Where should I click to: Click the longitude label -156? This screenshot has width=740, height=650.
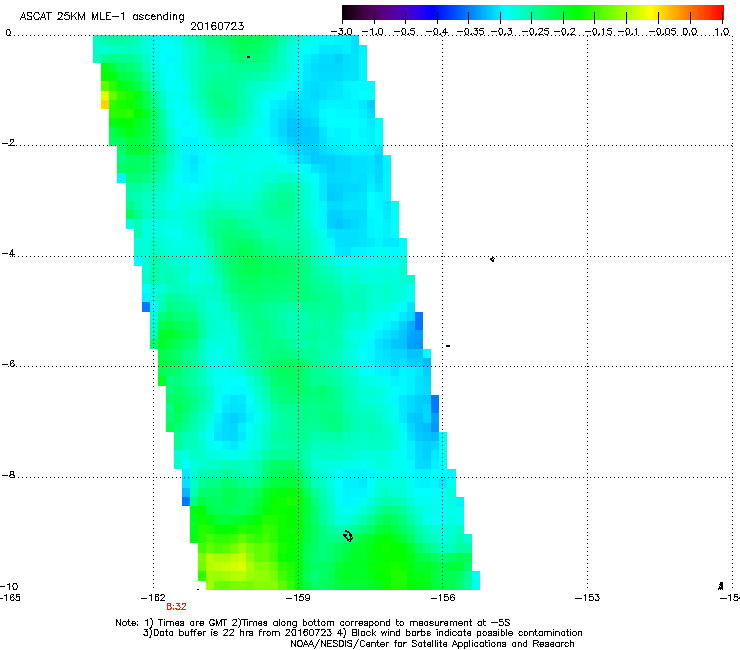pos(443,598)
